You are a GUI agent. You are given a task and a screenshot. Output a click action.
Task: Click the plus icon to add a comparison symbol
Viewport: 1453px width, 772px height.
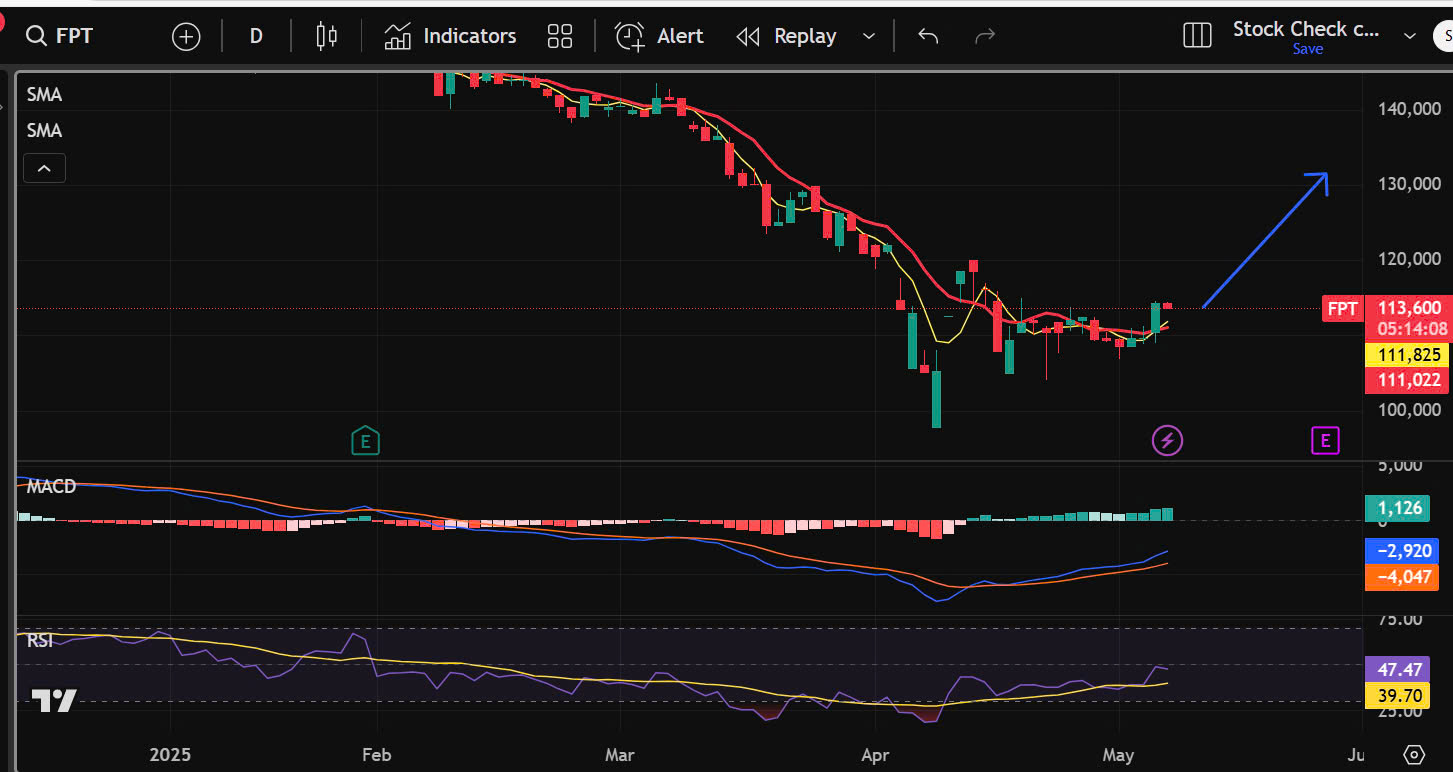click(186, 37)
